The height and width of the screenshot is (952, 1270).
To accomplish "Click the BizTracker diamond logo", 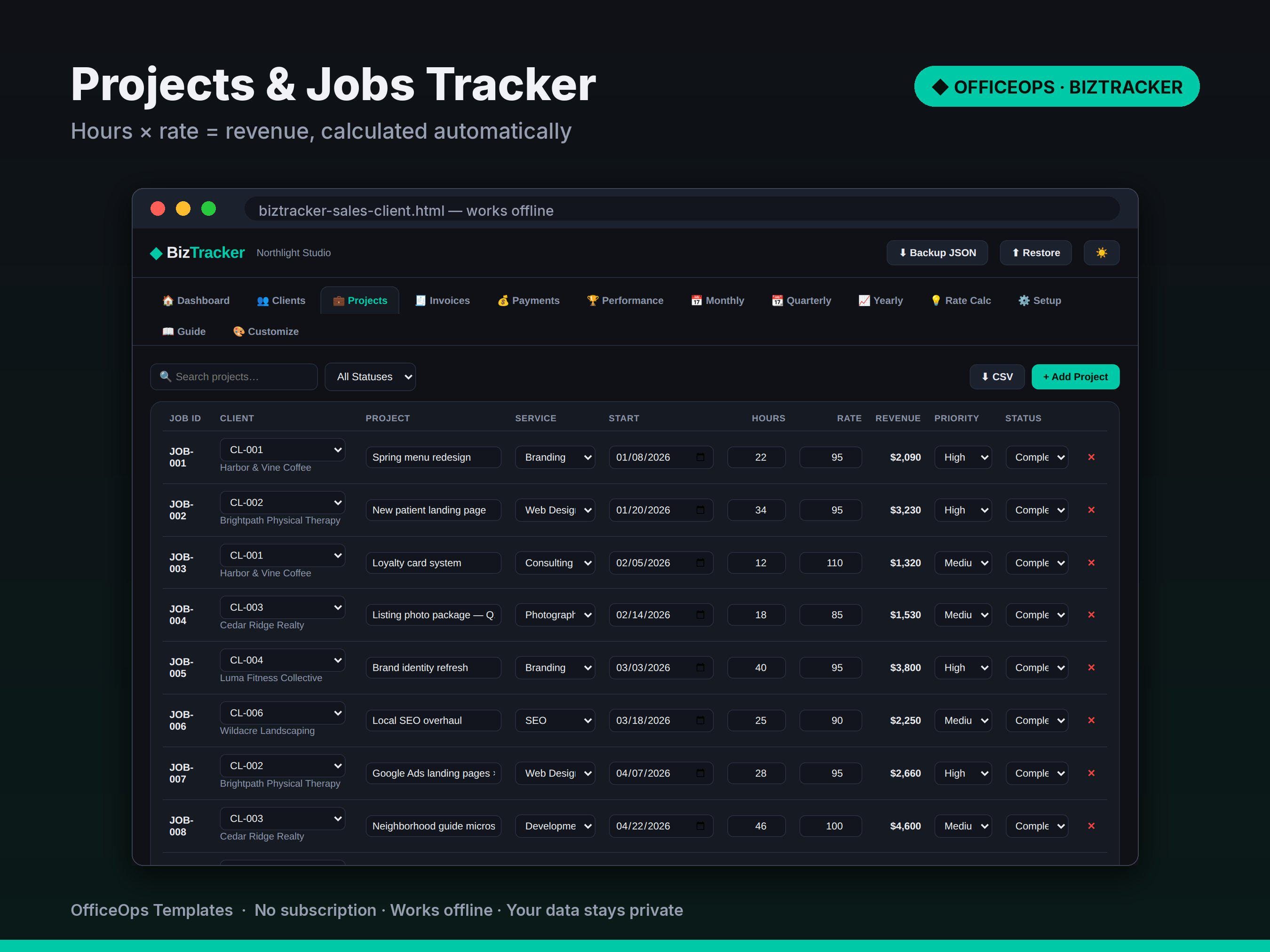I will (156, 254).
